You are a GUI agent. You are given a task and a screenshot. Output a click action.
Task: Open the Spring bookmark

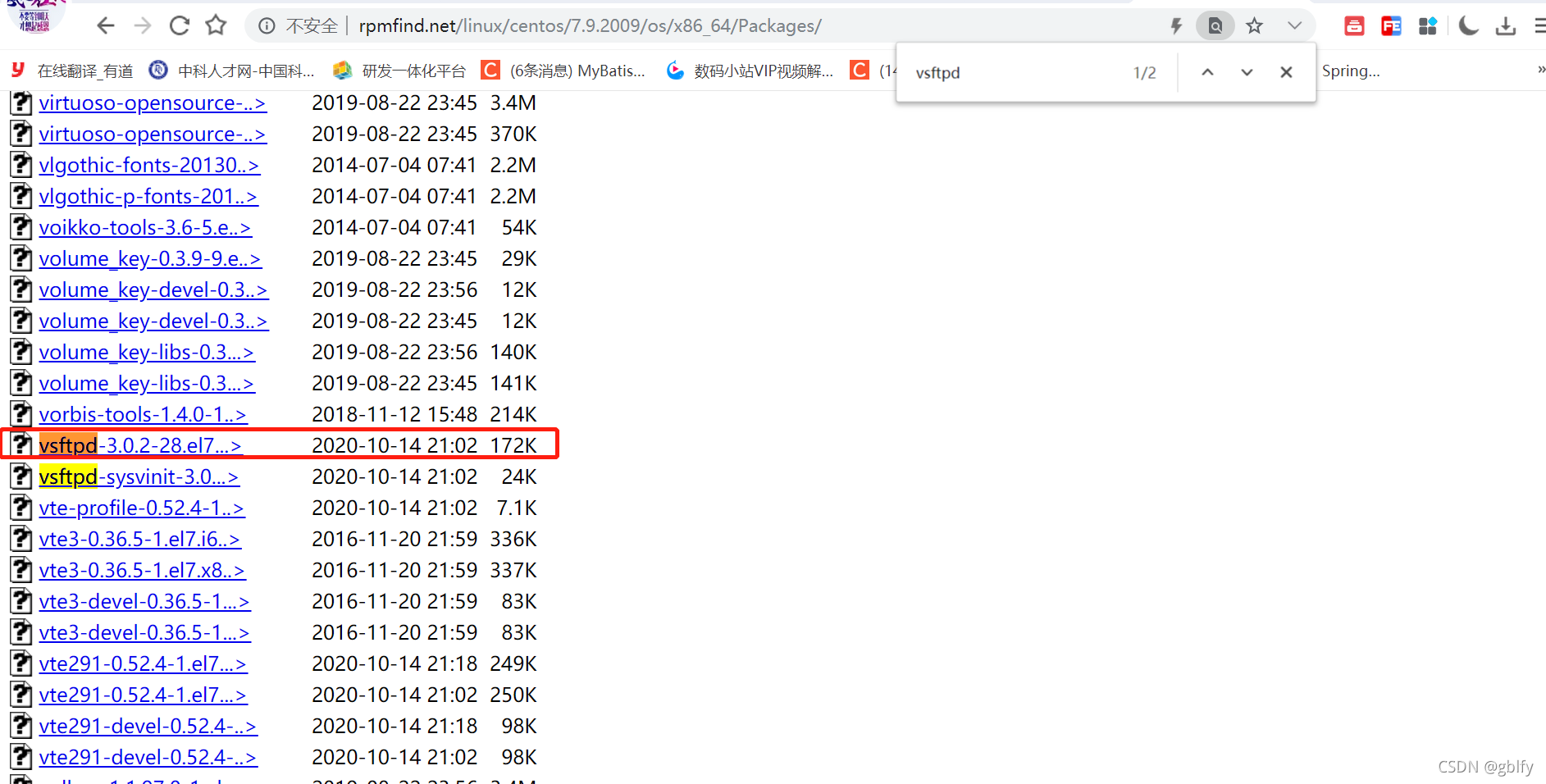[1351, 71]
